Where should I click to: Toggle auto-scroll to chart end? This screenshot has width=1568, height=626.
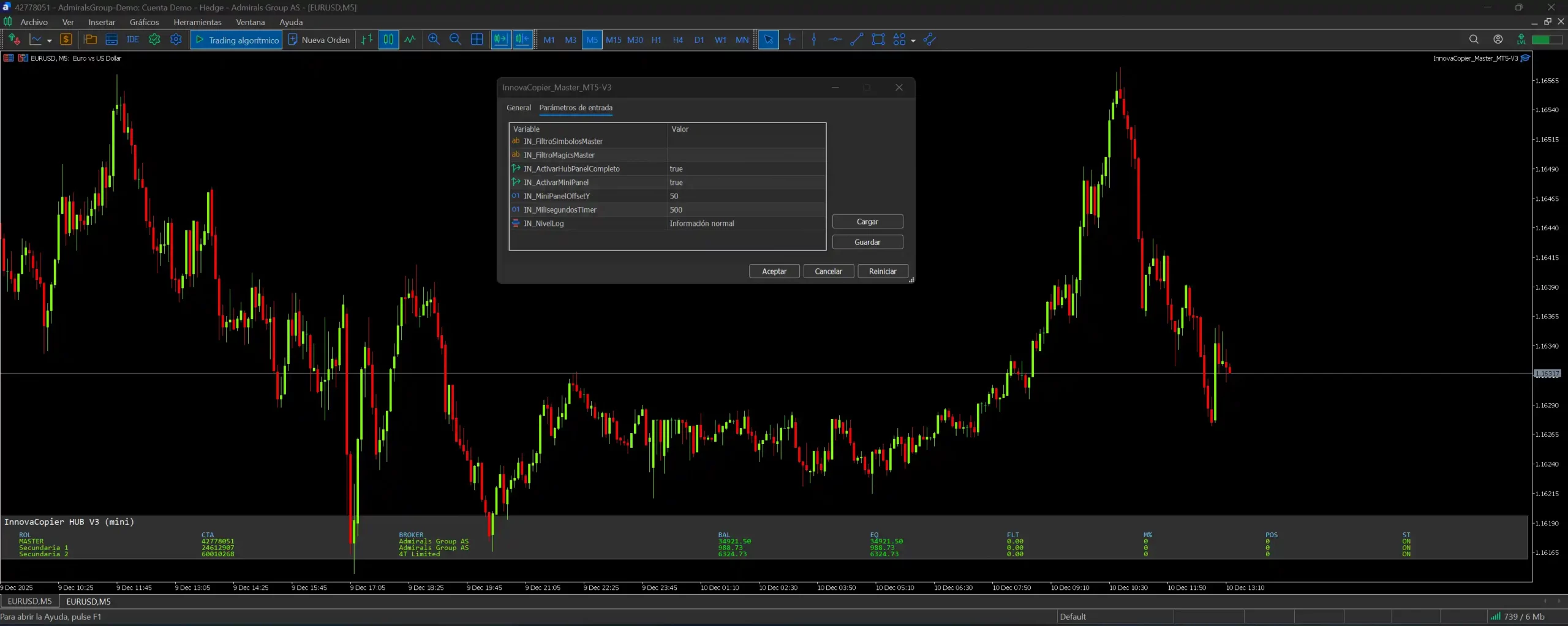tap(500, 39)
